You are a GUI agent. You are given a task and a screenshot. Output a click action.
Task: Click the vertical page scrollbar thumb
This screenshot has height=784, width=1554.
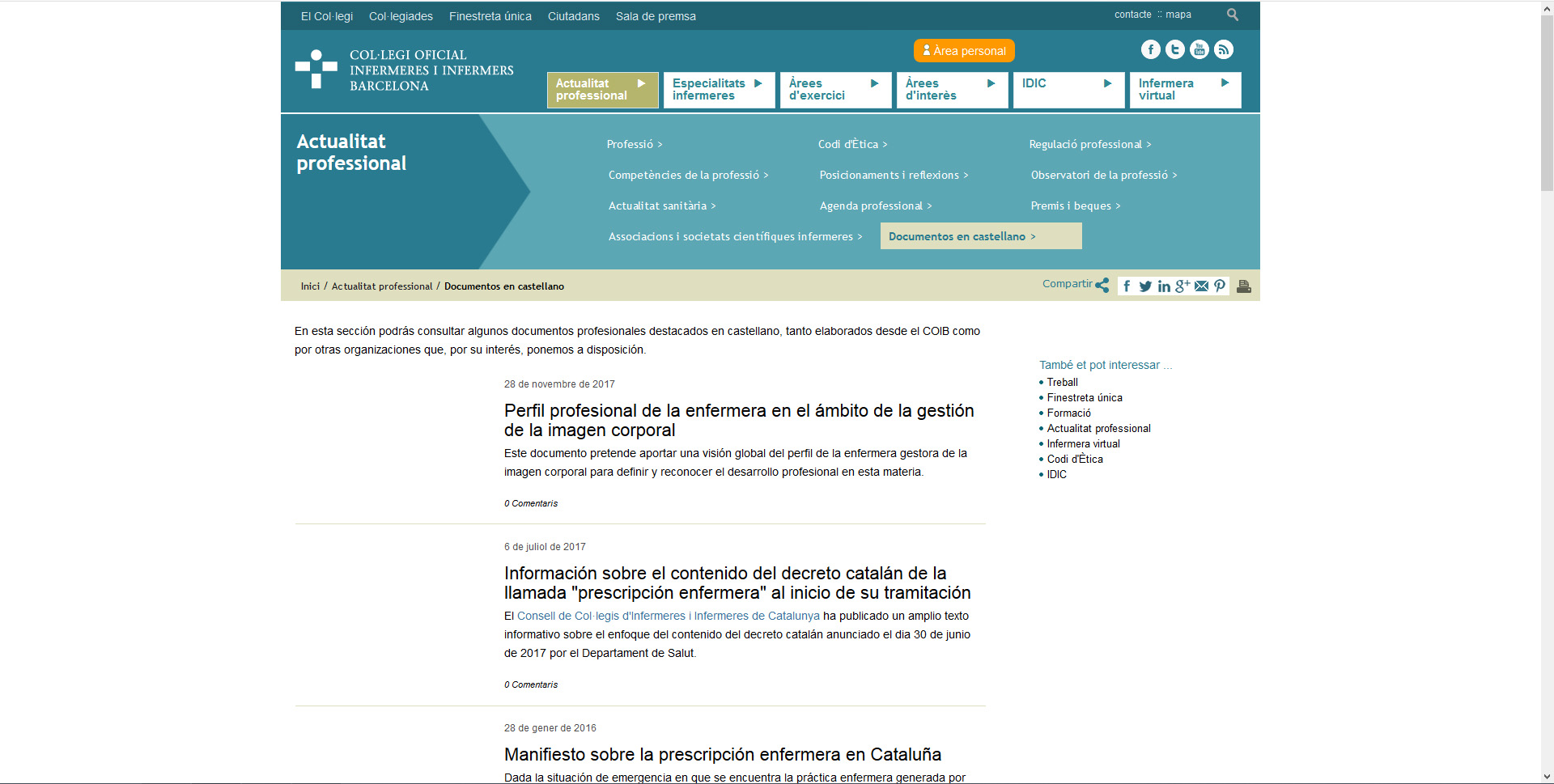tap(1546, 97)
